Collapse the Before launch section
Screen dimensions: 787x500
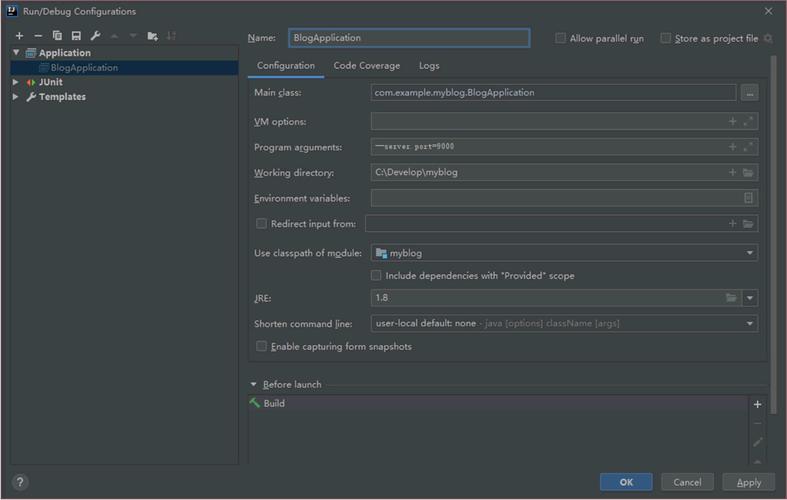253,385
